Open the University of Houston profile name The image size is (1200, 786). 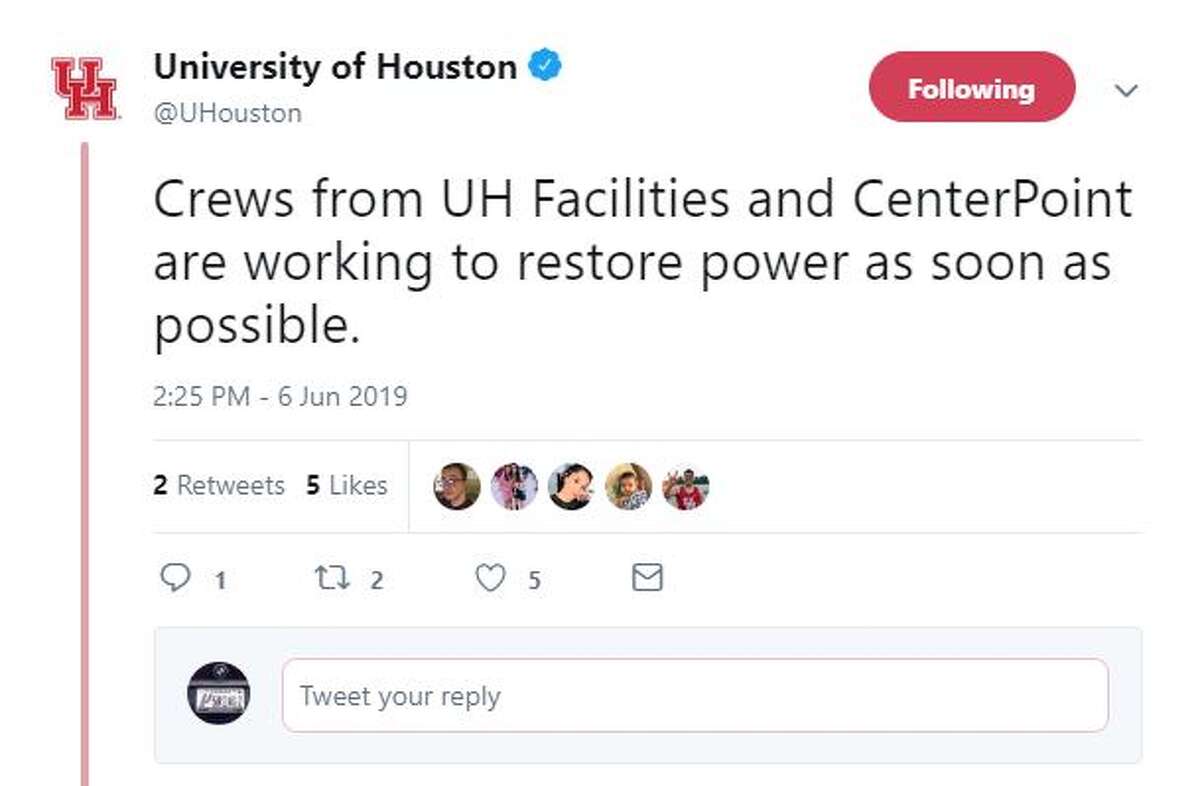pyautogui.click(x=334, y=68)
